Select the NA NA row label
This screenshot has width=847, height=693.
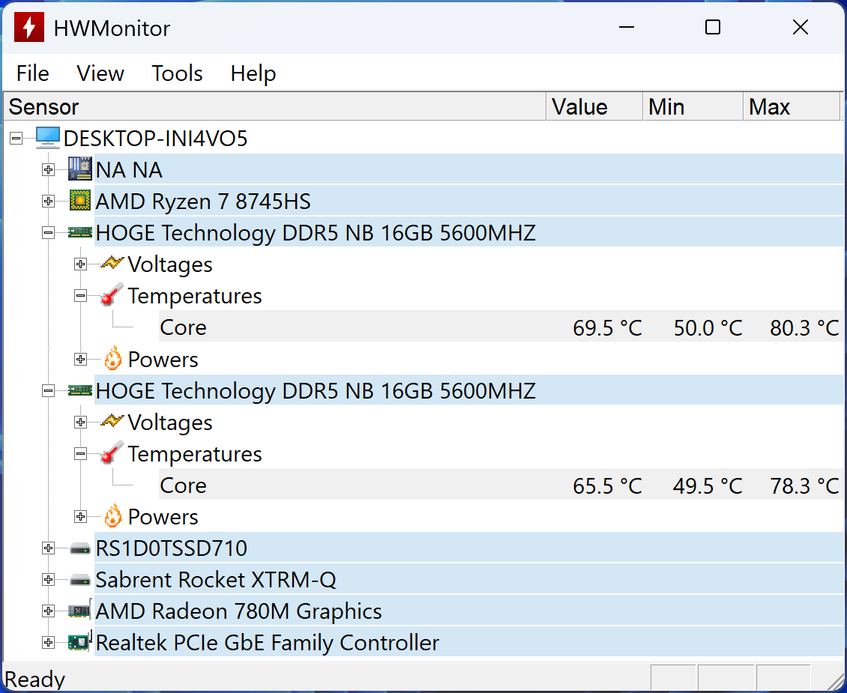129,170
